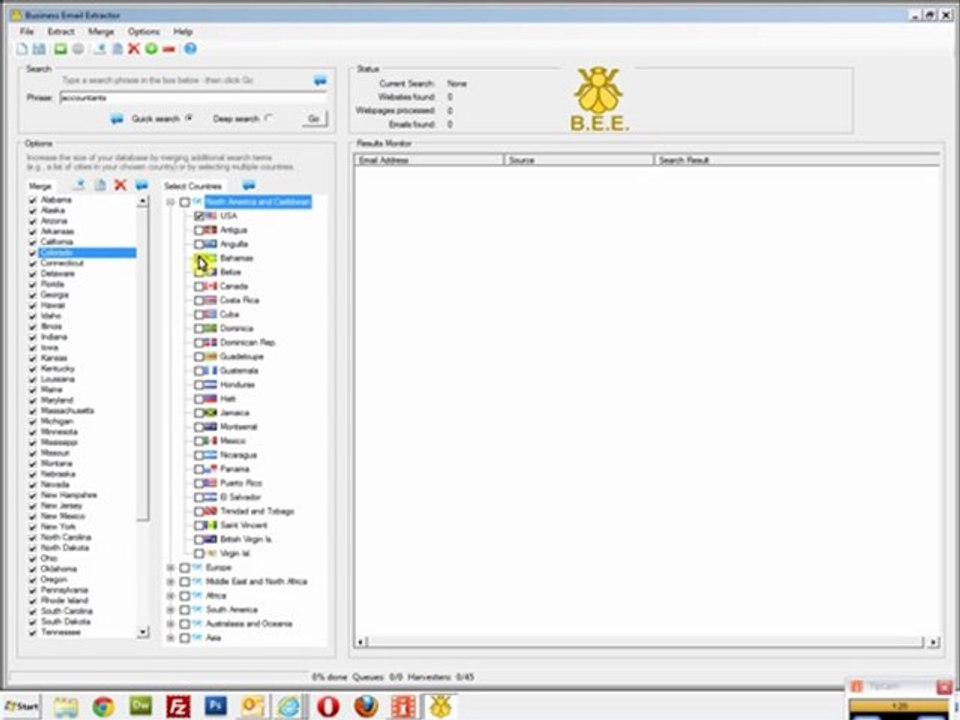Image resolution: width=960 pixels, height=720 pixels.
Task: Expand the South America tree node
Action: (x=171, y=610)
